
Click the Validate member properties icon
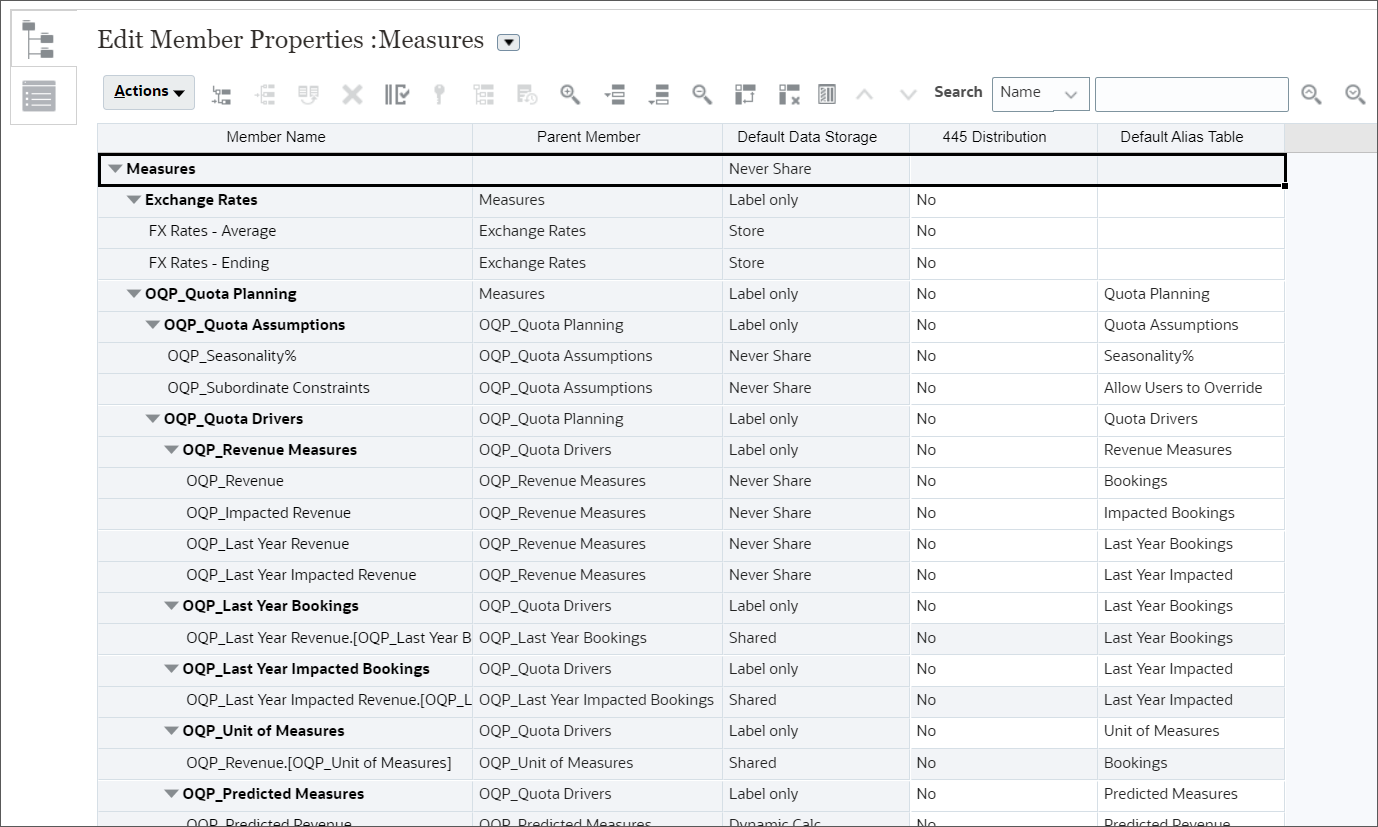396,94
